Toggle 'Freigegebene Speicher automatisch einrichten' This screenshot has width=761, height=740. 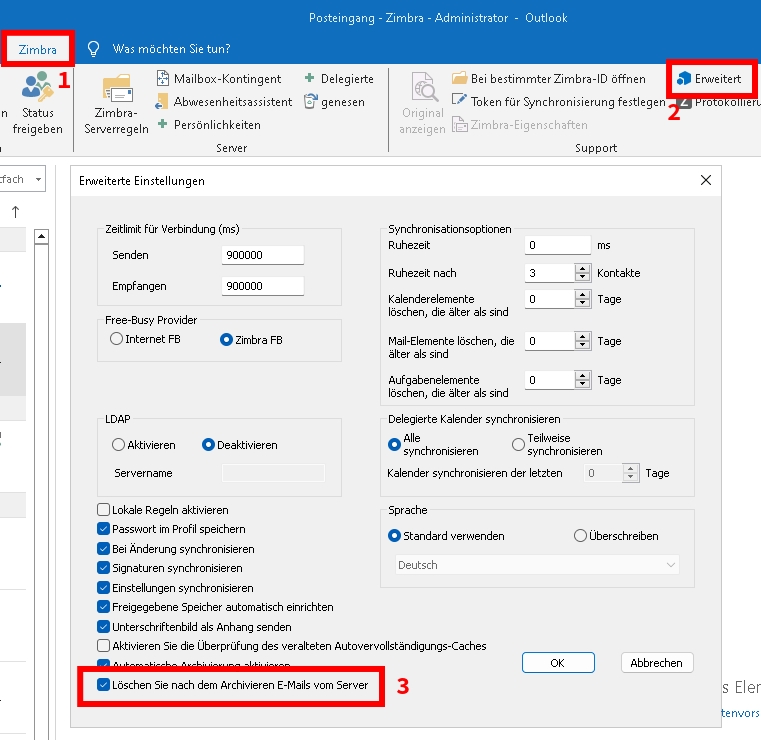pyautogui.click(x=103, y=607)
